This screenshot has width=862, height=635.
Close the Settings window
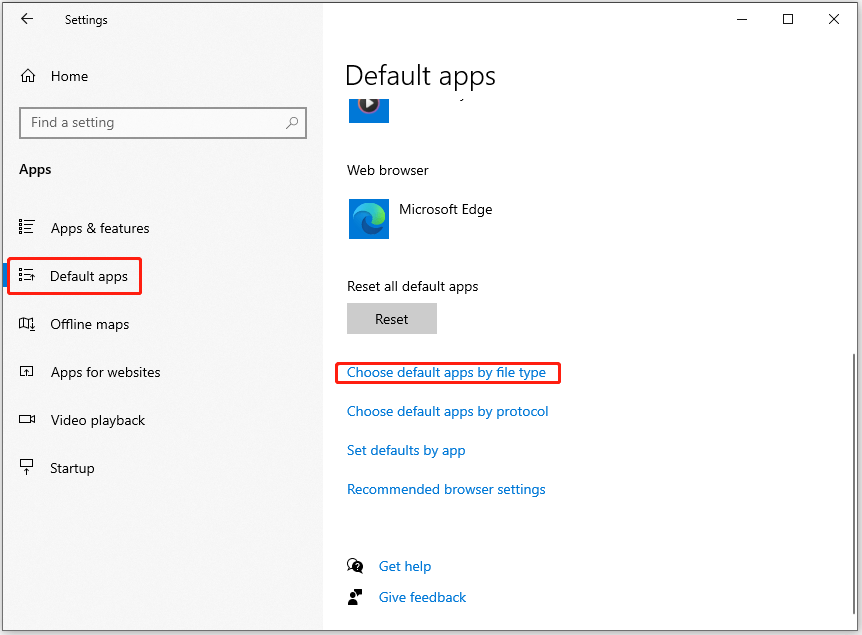click(834, 19)
